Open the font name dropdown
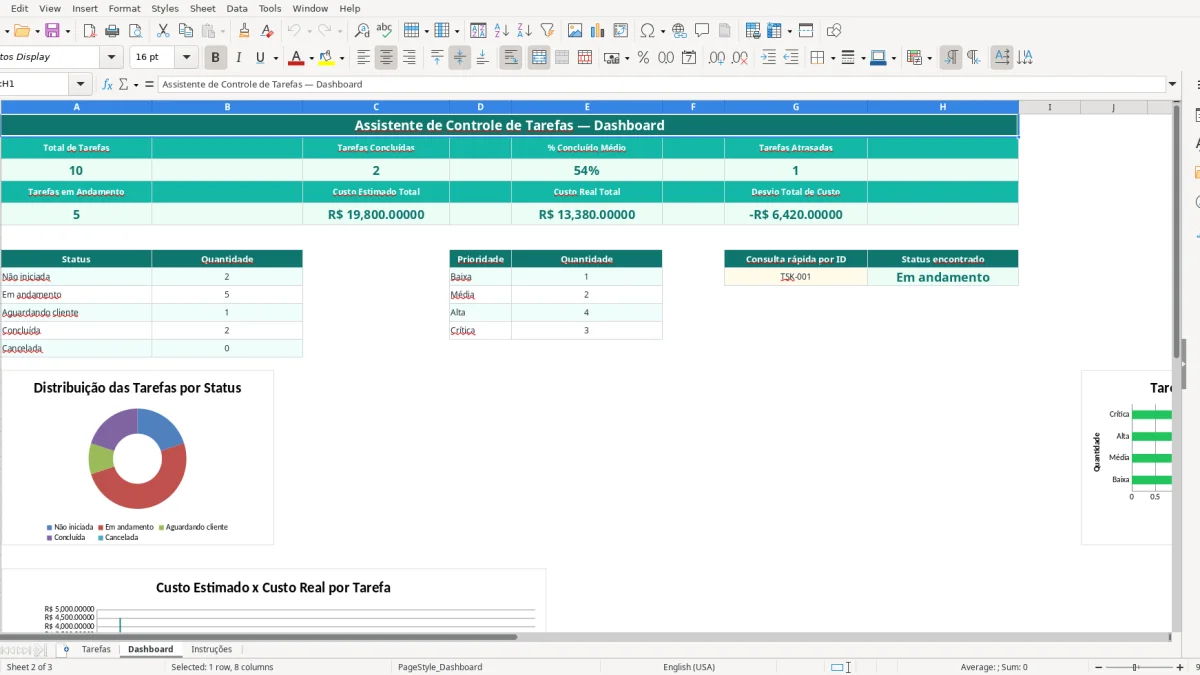 [111, 58]
